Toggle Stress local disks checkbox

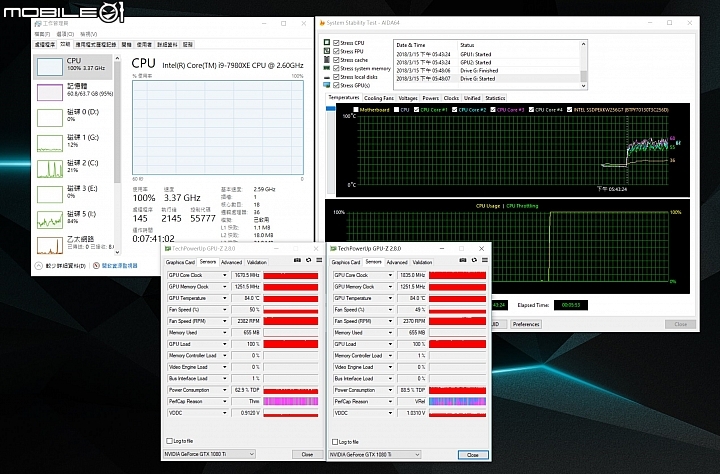tap(336, 77)
